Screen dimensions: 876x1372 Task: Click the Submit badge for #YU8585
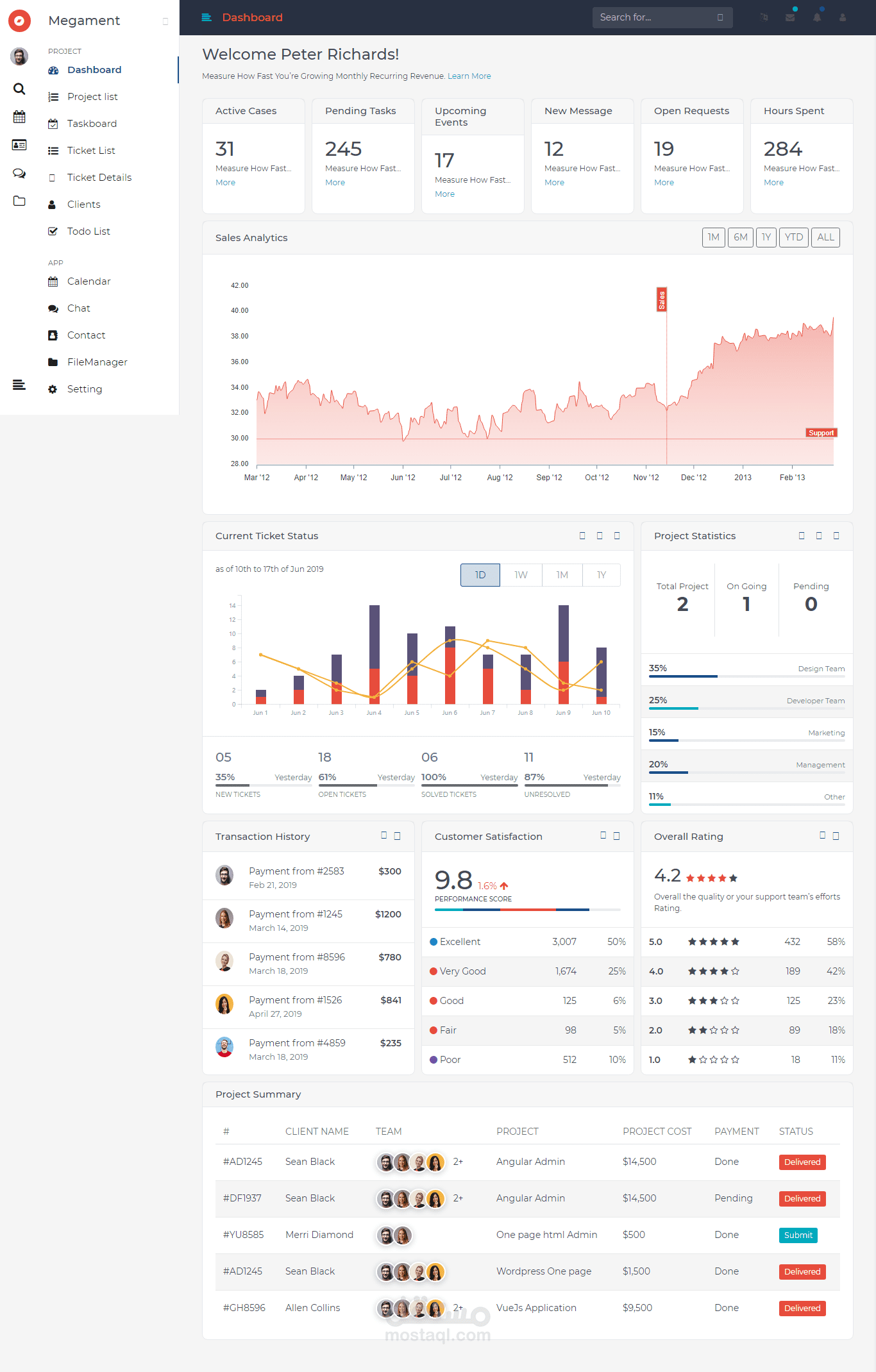point(798,1235)
